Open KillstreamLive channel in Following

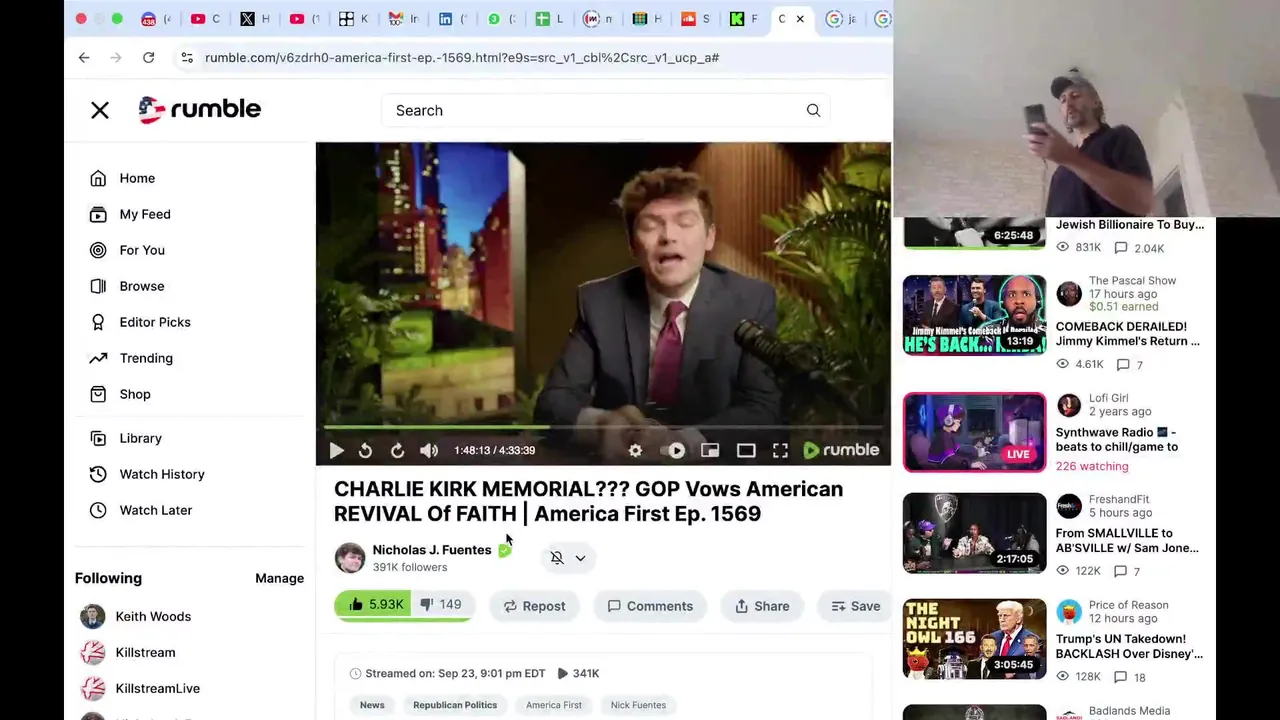pyautogui.click(x=141, y=688)
